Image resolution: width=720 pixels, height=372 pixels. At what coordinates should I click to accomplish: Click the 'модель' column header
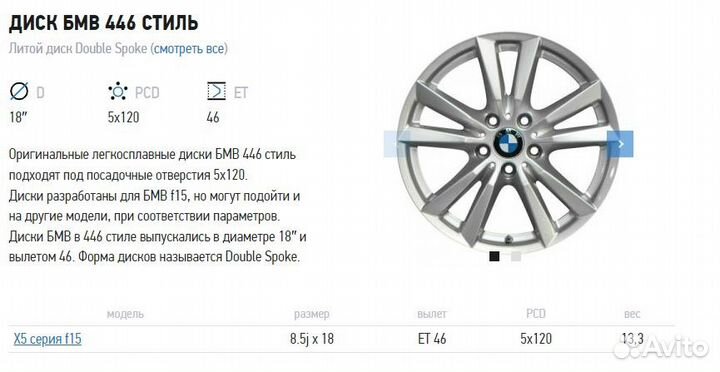coord(125,314)
